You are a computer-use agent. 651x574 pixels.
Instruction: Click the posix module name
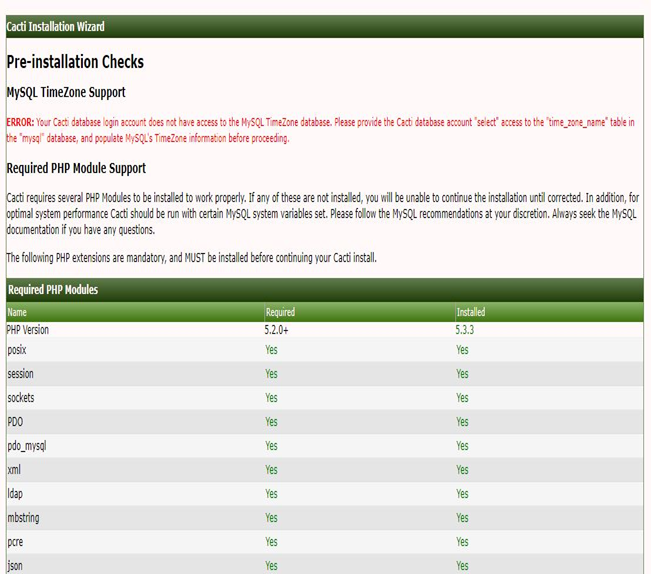pos(17,350)
